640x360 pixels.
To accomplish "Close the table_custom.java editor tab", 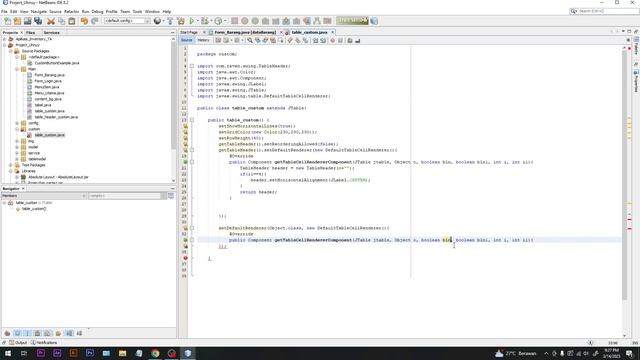I will [333, 32].
